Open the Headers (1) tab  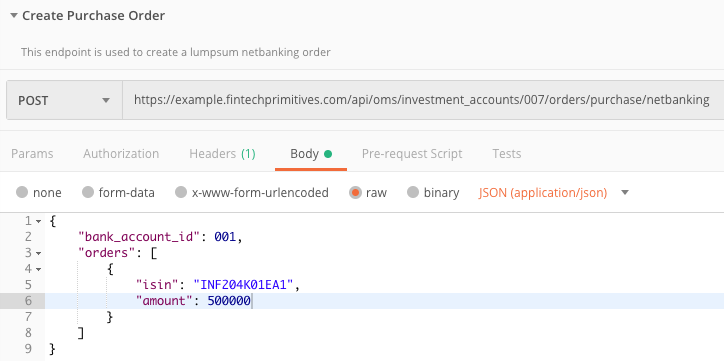(x=222, y=154)
